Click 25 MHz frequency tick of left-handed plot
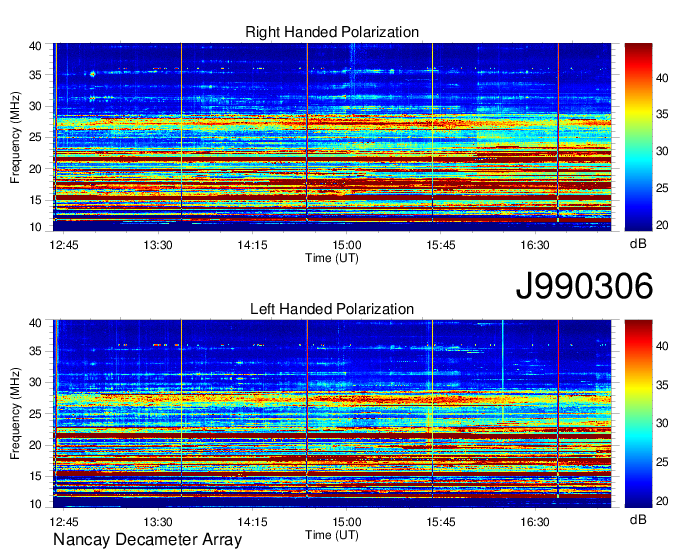Viewport: 680px width, 552px height. coord(35,414)
